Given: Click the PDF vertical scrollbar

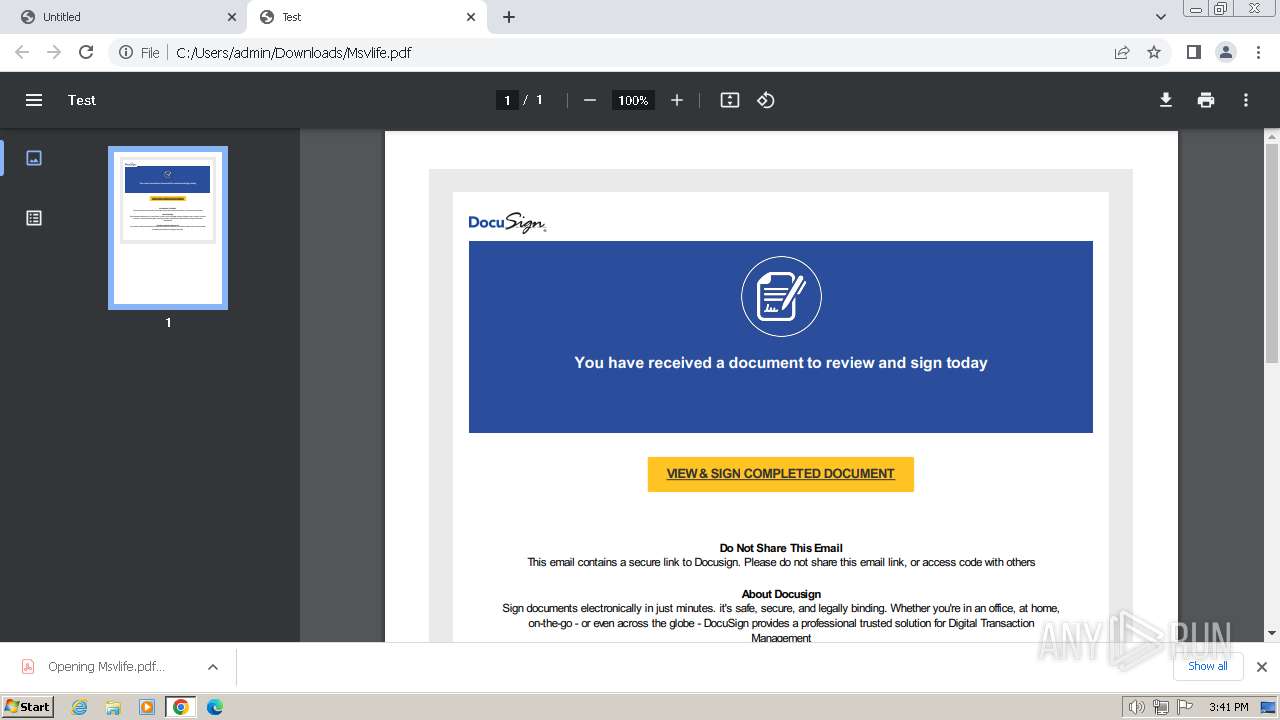Looking at the screenshot, I should click(x=1272, y=253).
